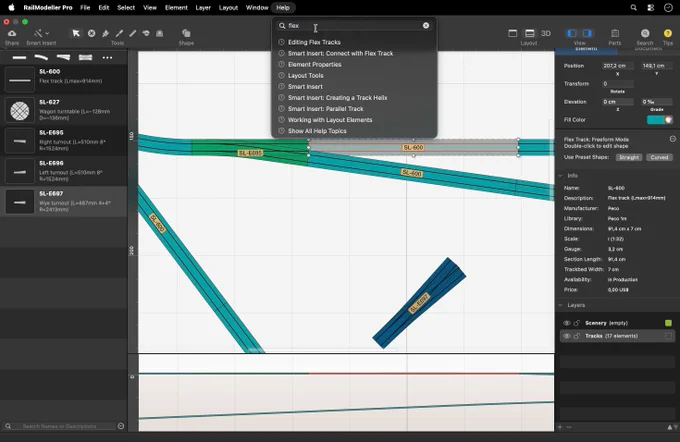Select SL-E697 wye turnout in library
The image size is (680, 442).
(x=64, y=202)
